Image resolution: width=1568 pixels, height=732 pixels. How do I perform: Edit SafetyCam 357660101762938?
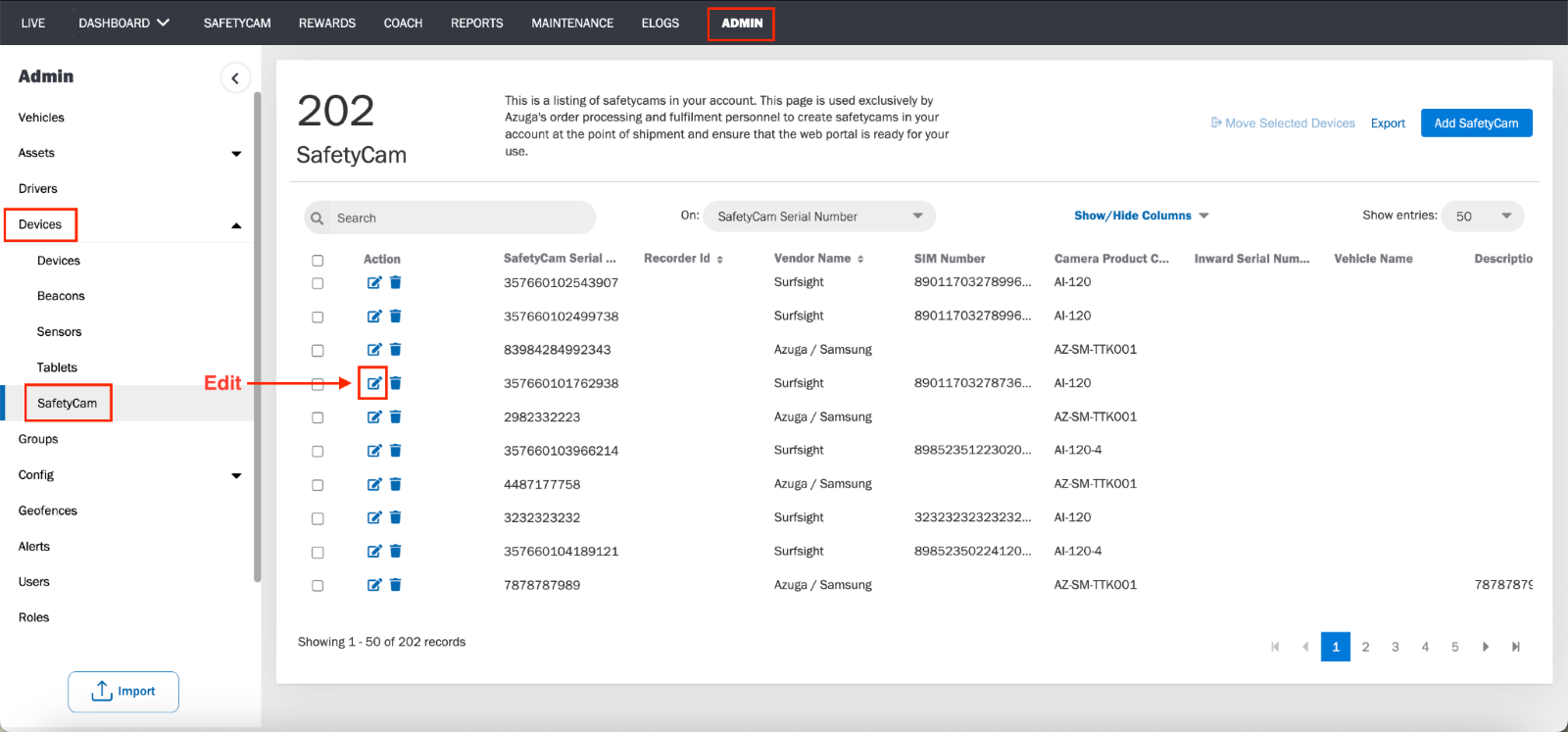374,383
